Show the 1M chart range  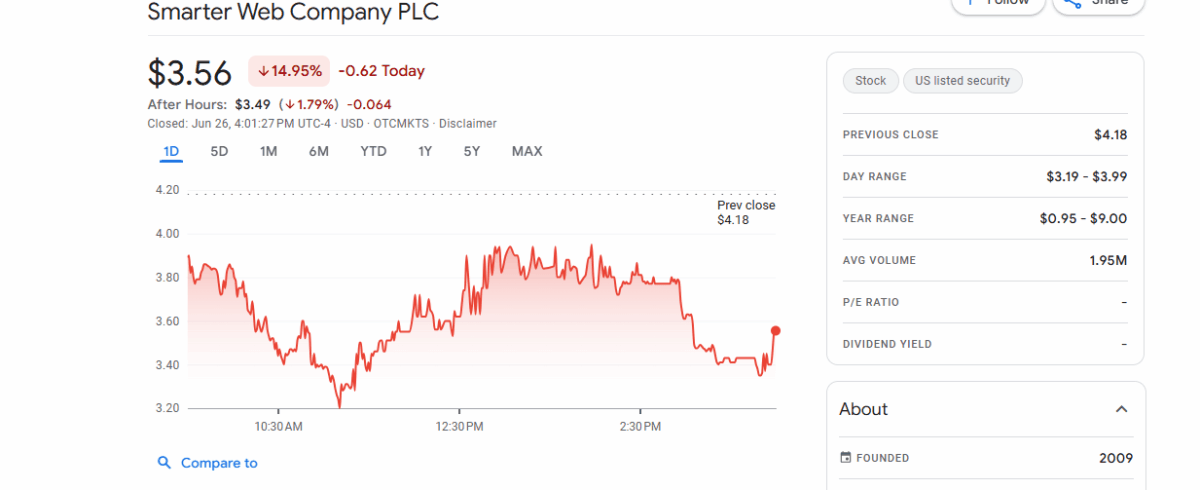tap(268, 152)
